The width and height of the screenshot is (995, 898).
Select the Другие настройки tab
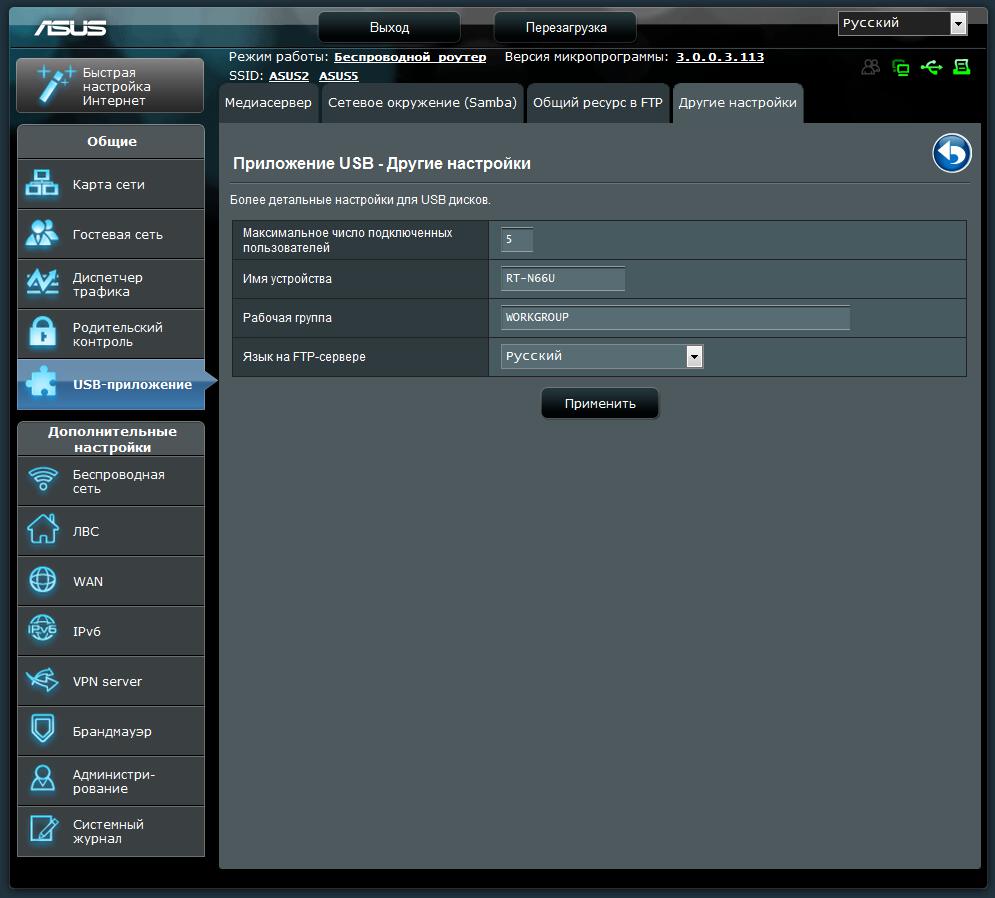737,103
